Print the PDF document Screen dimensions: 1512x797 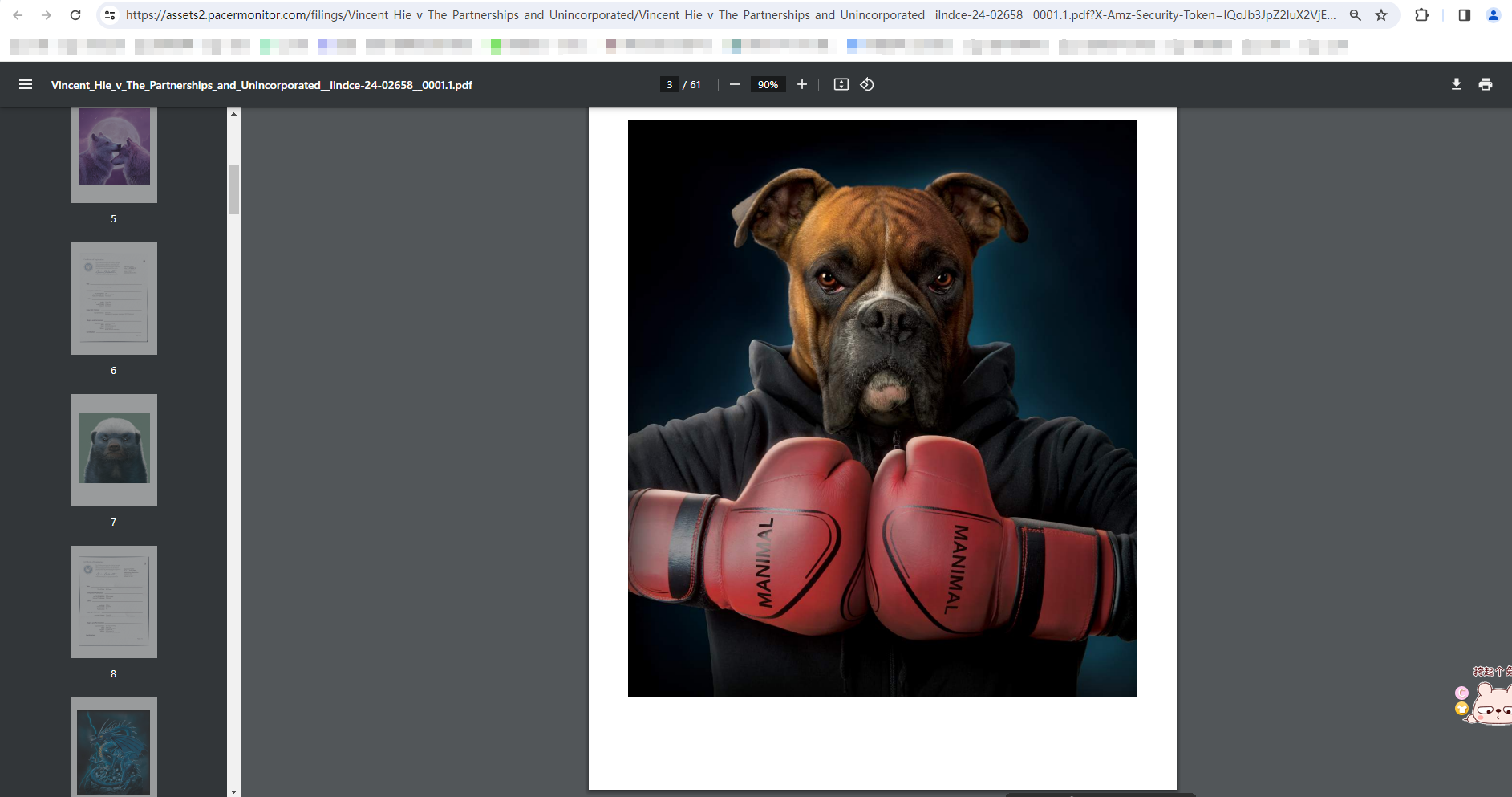pos(1485,84)
